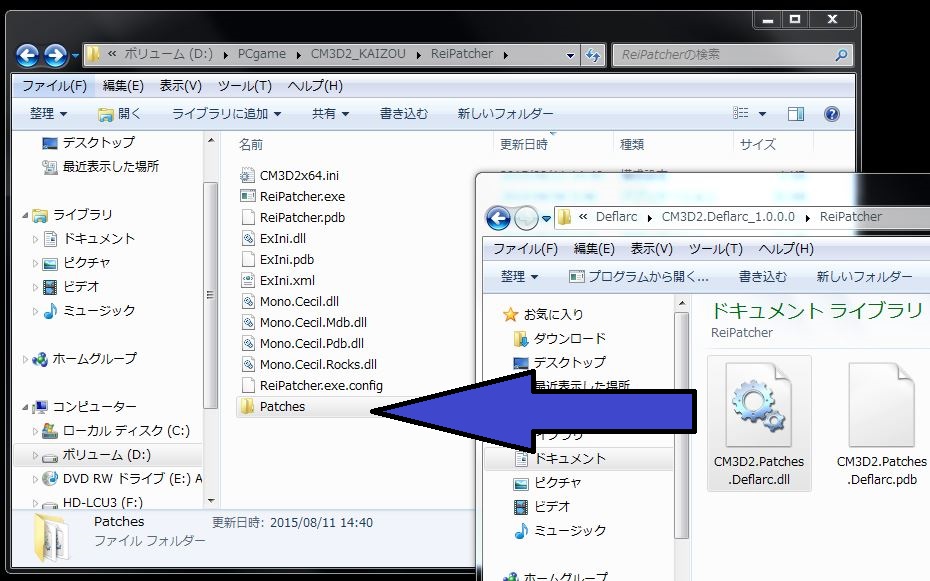Open the view options dropdown arrow
Image resolution: width=930 pixels, height=581 pixels.
[x=762, y=114]
